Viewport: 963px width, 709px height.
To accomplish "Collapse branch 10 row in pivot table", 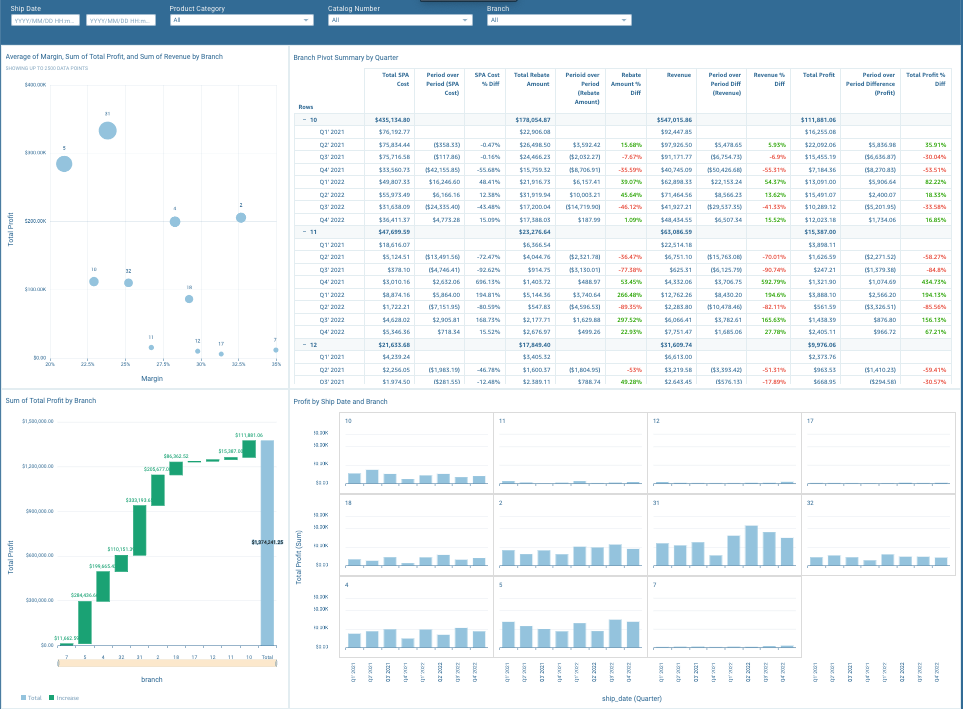I will pyautogui.click(x=304, y=120).
